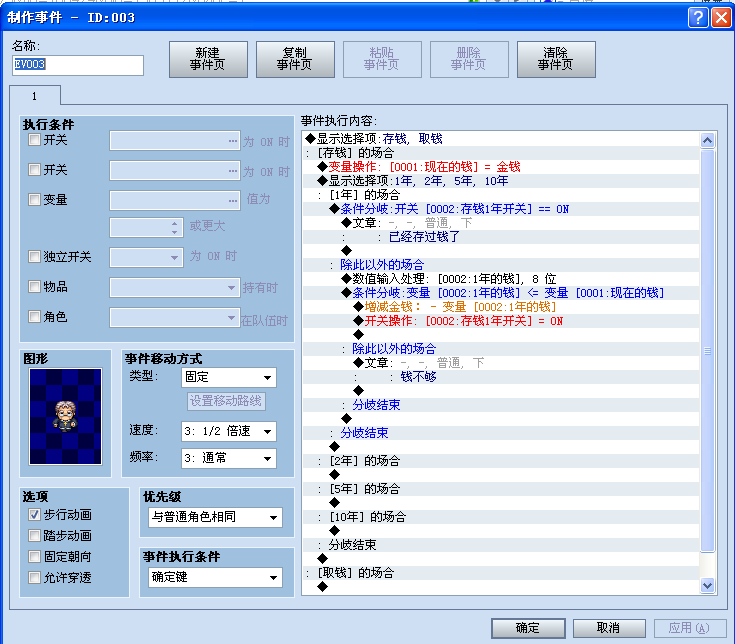Click the 应用 (A) button

(690, 628)
